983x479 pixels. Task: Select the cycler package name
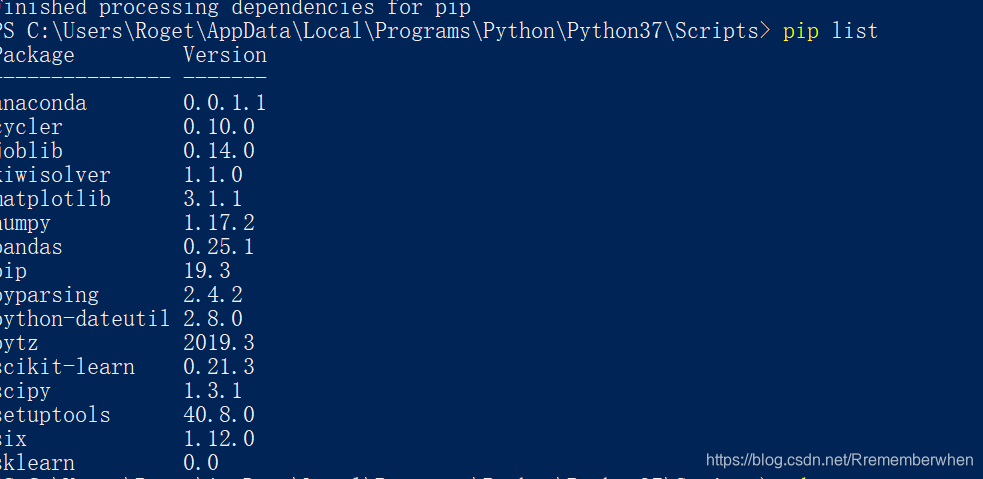(31, 128)
